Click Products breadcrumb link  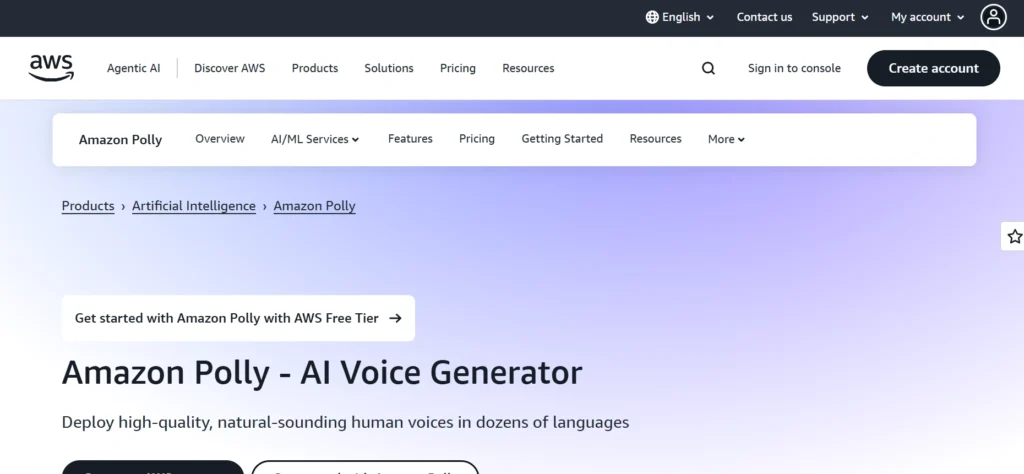(88, 206)
